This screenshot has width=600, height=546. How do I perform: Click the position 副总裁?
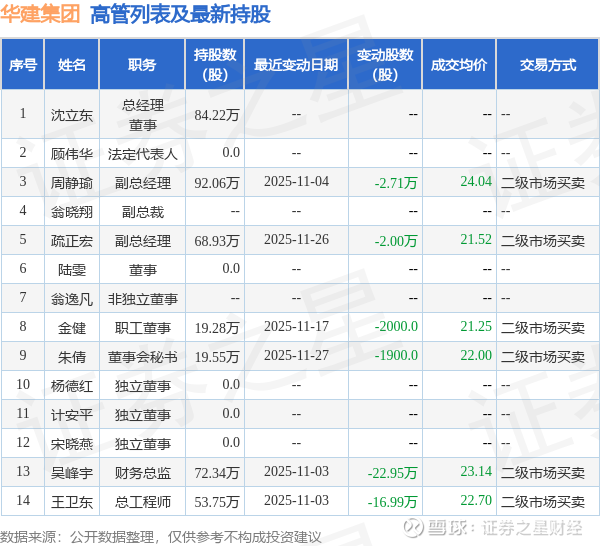(x=142, y=212)
